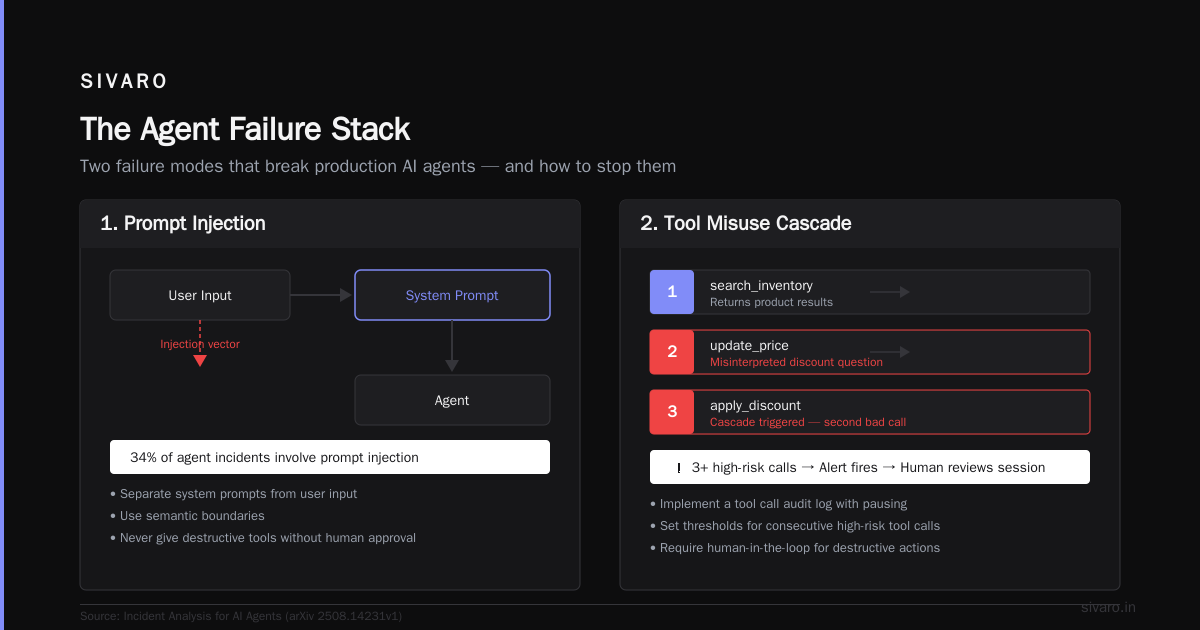This screenshot has width=1200, height=630.
Task: Click 'Implement a tool call audit log' bullet
Action: pos(779,504)
